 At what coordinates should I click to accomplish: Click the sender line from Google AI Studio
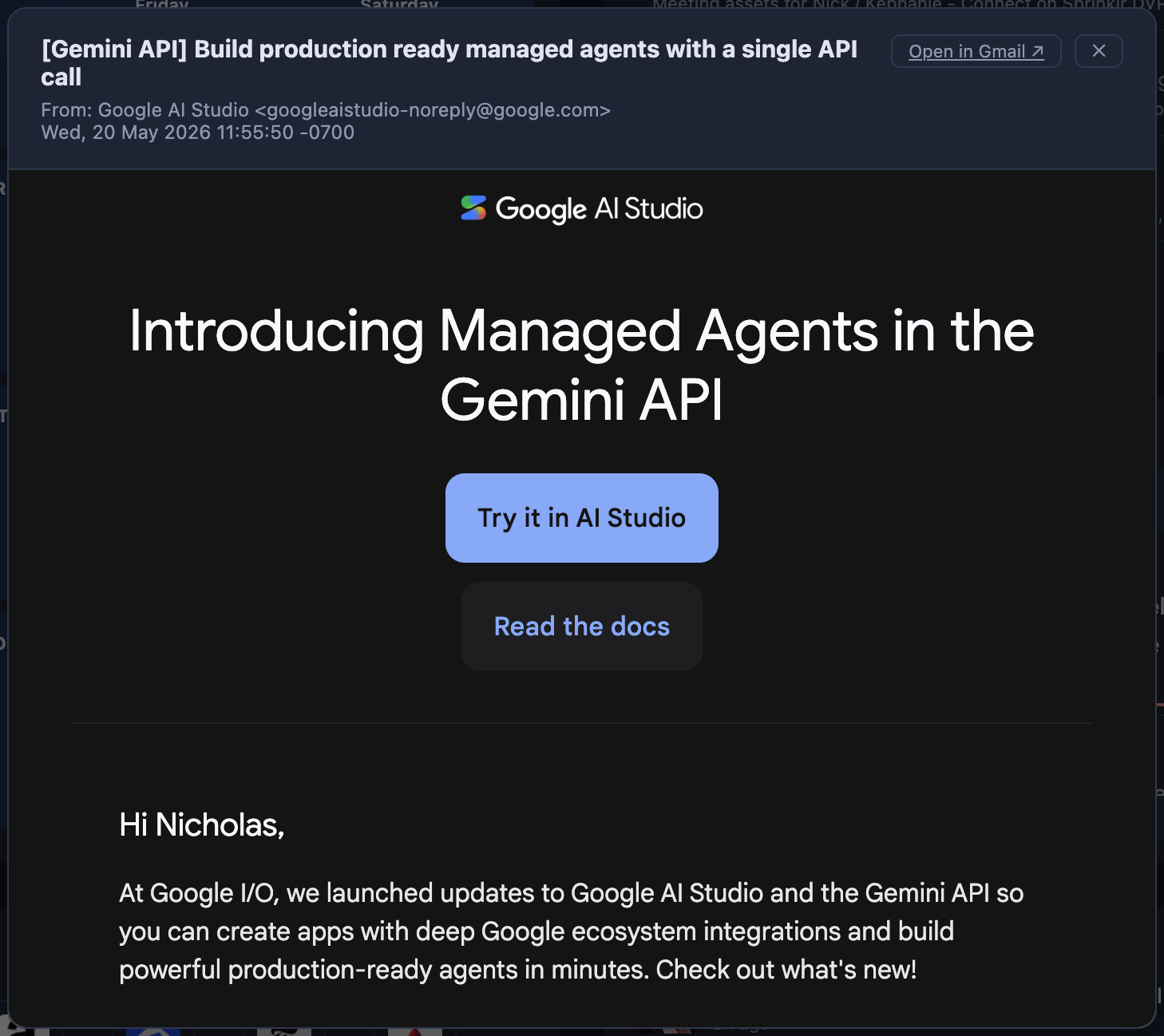(326, 110)
